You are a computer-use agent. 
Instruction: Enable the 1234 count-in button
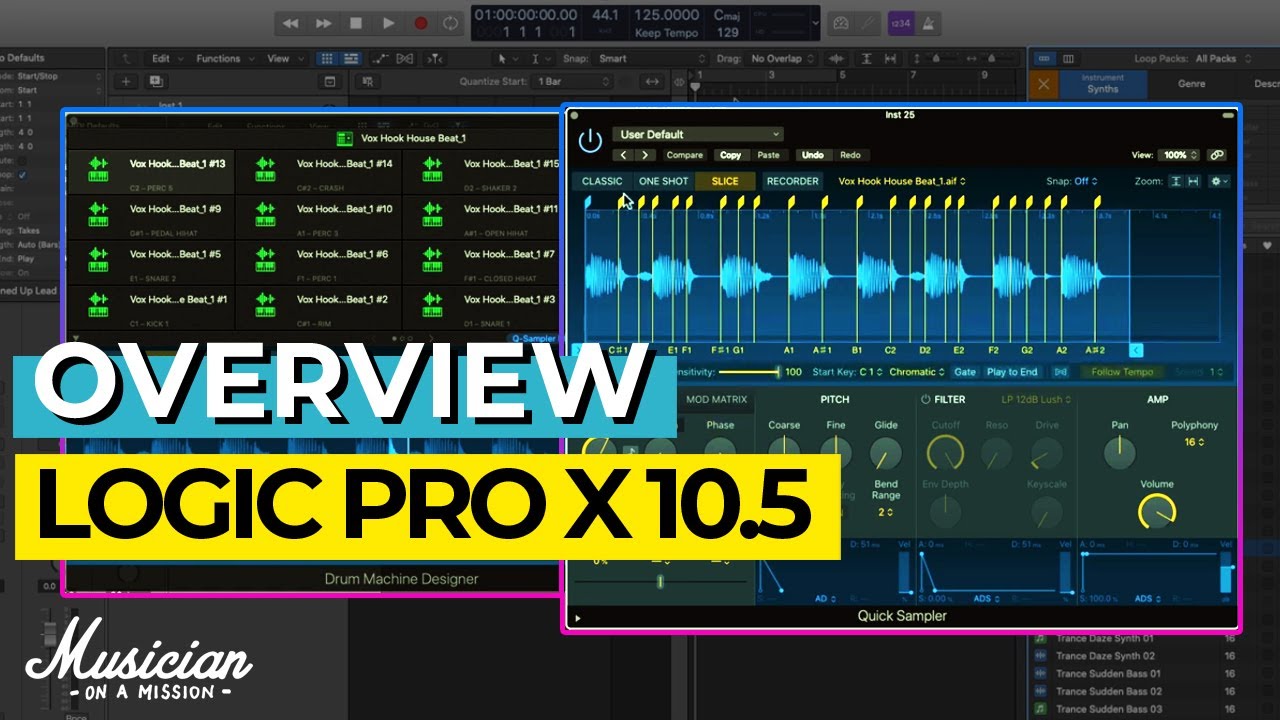[x=900, y=23]
